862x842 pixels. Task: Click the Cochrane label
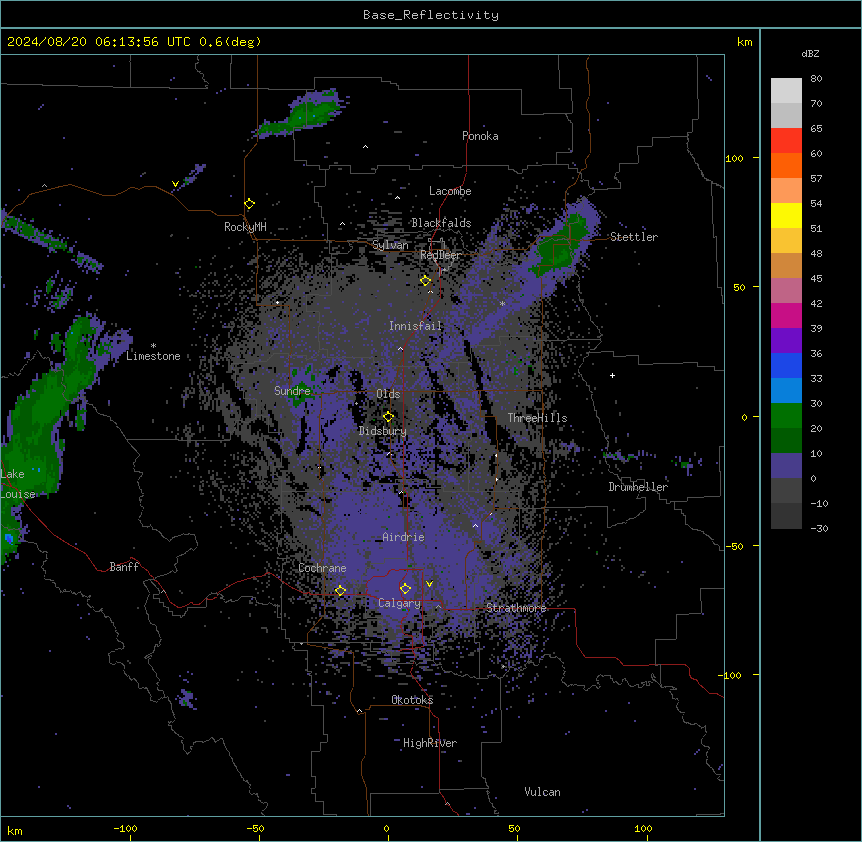pyautogui.click(x=322, y=568)
